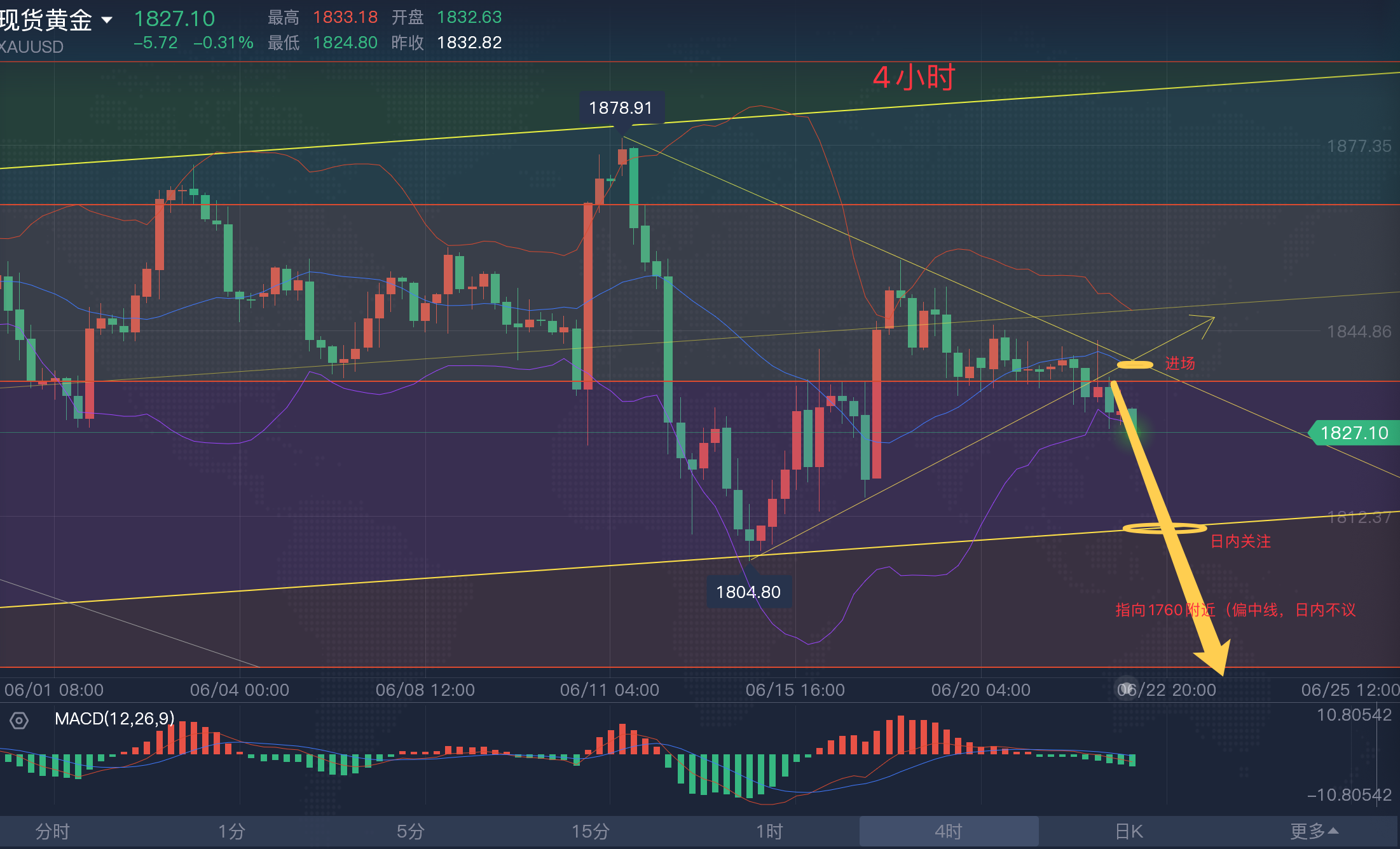The image size is (1400, 849).
Task: Click the 06/15 16:00 time axis label
Action: pos(795,689)
